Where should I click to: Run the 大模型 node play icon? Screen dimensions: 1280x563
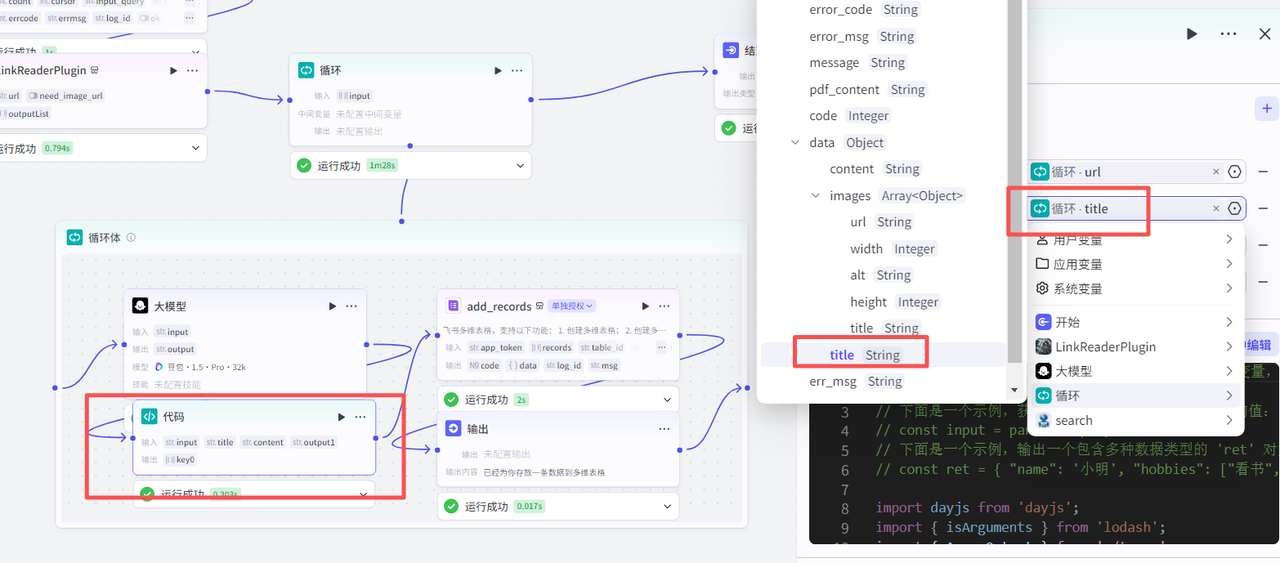[x=332, y=306]
